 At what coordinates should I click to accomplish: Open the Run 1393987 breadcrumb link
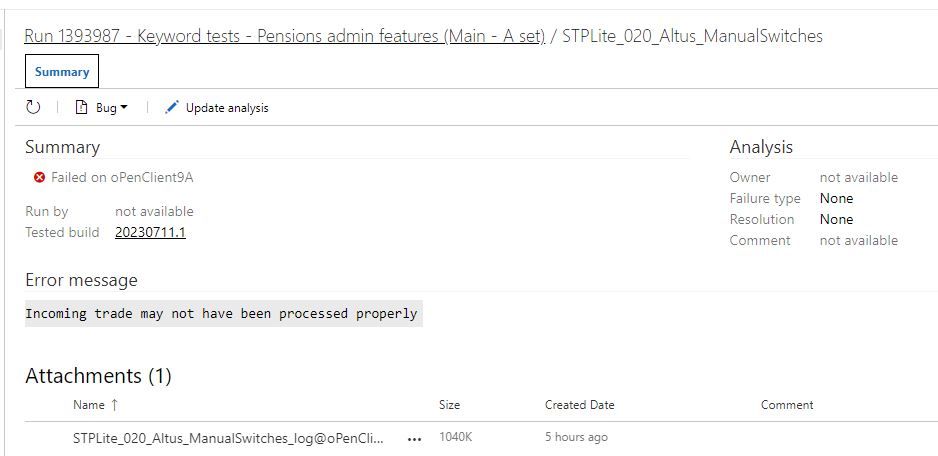(284, 36)
